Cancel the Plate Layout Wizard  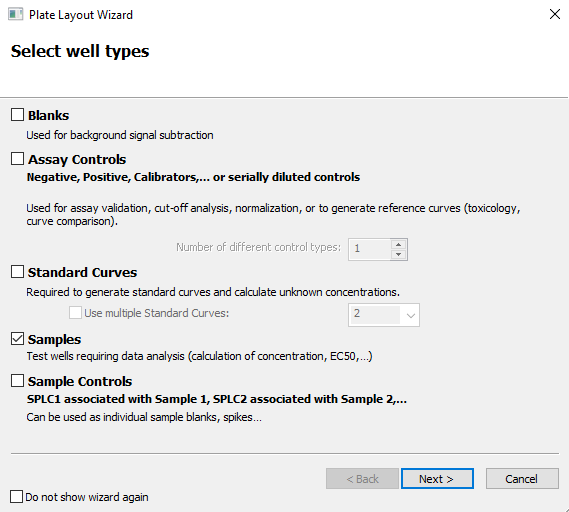point(522,479)
